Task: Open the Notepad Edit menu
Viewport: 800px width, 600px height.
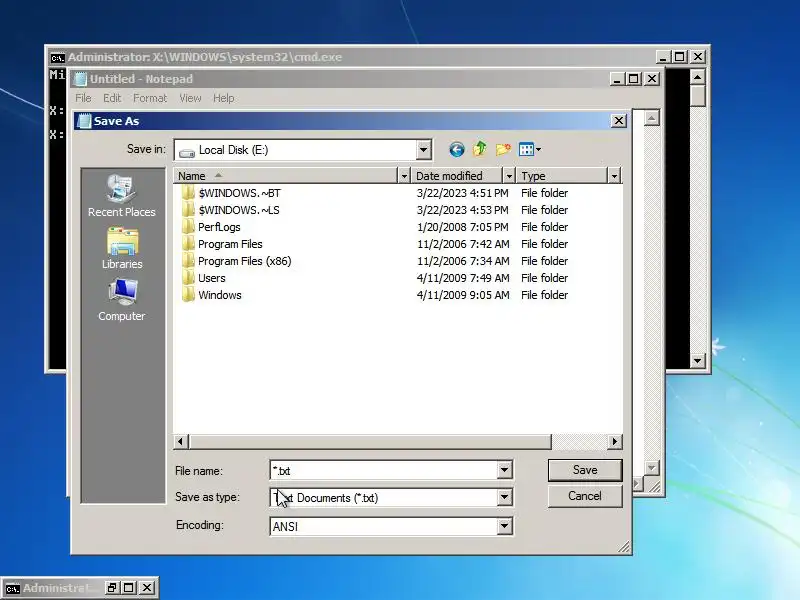Action: [x=112, y=98]
